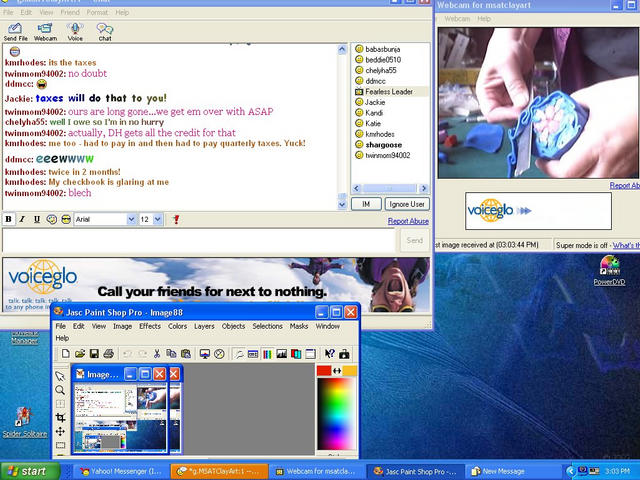Viewport: 640px width, 480px height.
Task: Open the Masks menu
Action: point(299,326)
